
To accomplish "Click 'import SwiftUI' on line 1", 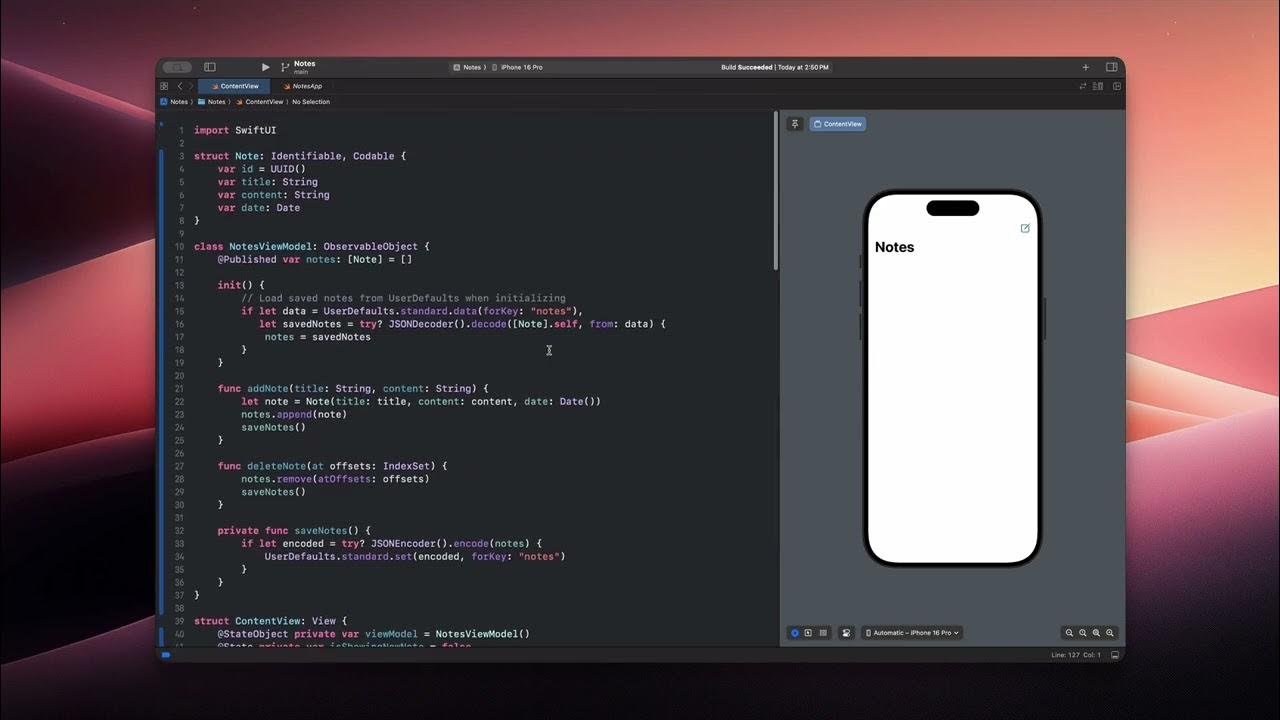I will coord(235,130).
